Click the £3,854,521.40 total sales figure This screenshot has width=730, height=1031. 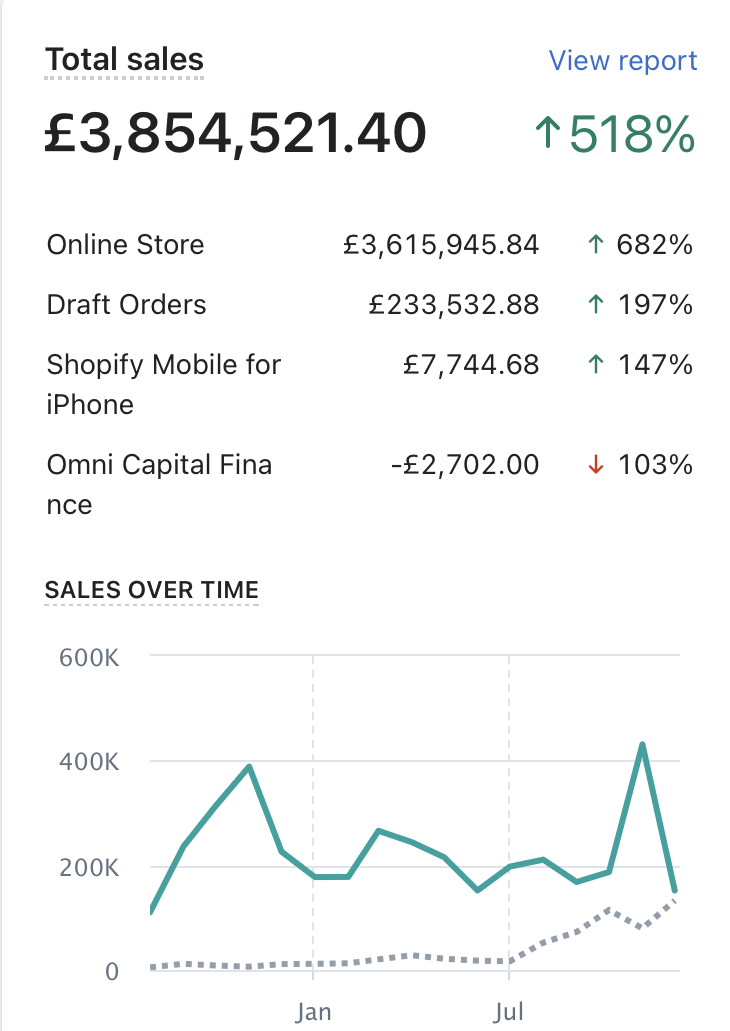click(235, 134)
